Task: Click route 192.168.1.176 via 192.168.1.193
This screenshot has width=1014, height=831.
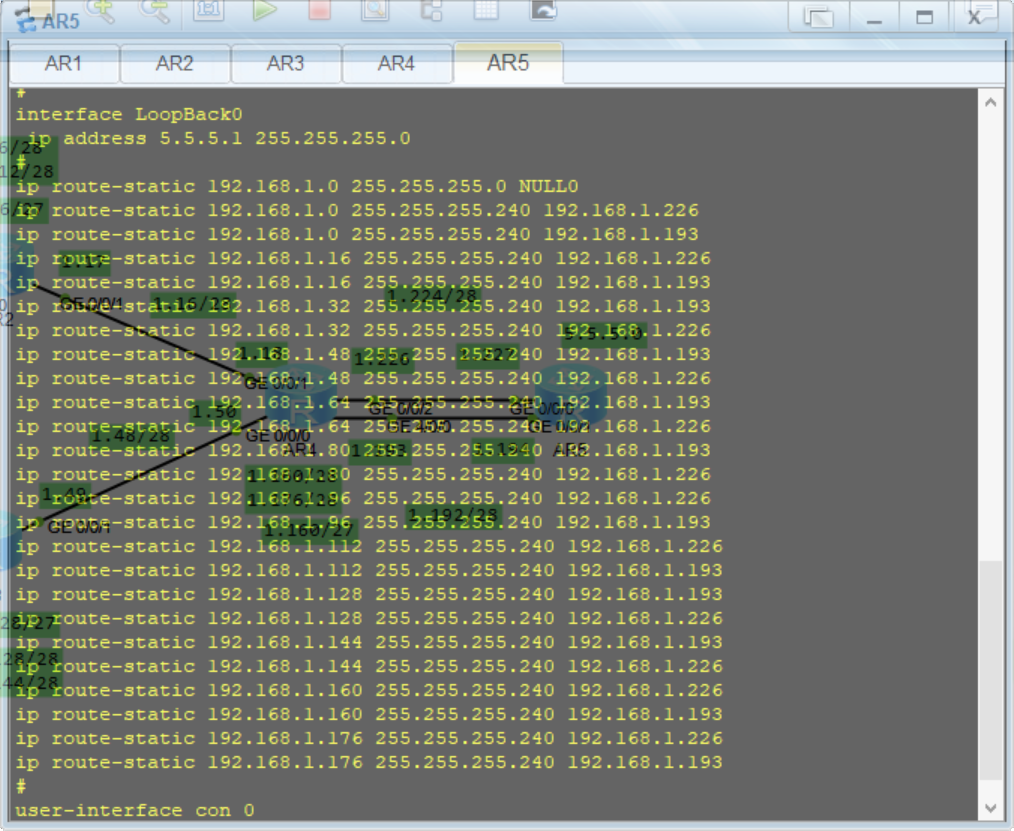Action: click(369, 762)
